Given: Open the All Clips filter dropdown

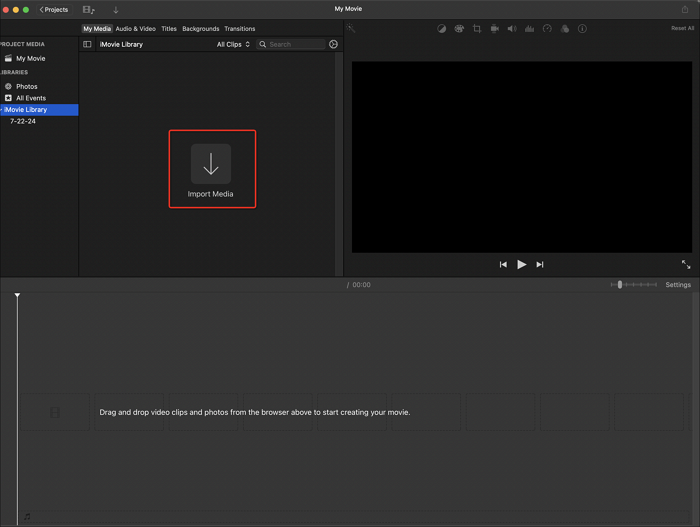Looking at the screenshot, I should pos(233,44).
